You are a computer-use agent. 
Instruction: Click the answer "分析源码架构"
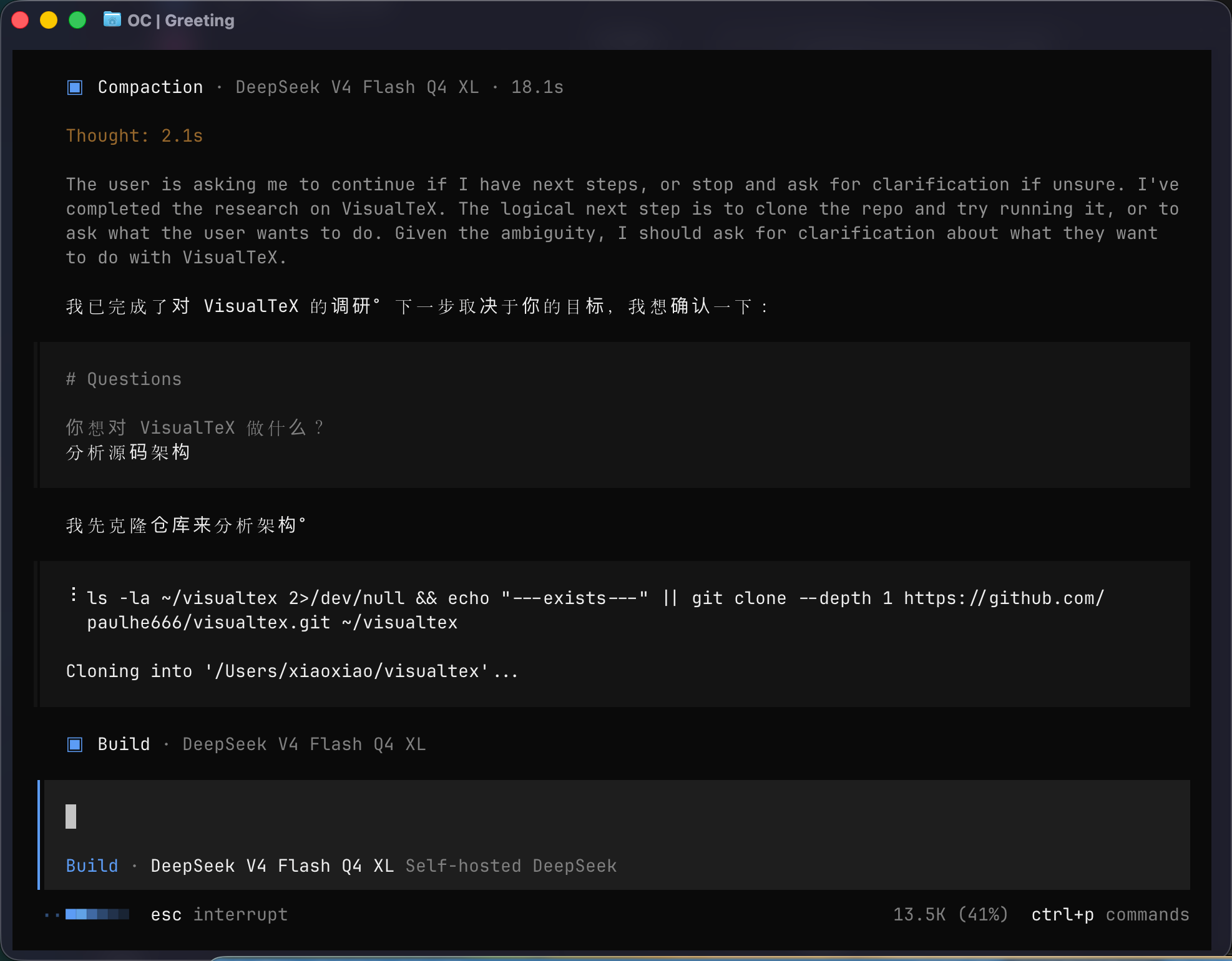[x=128, y=452]
